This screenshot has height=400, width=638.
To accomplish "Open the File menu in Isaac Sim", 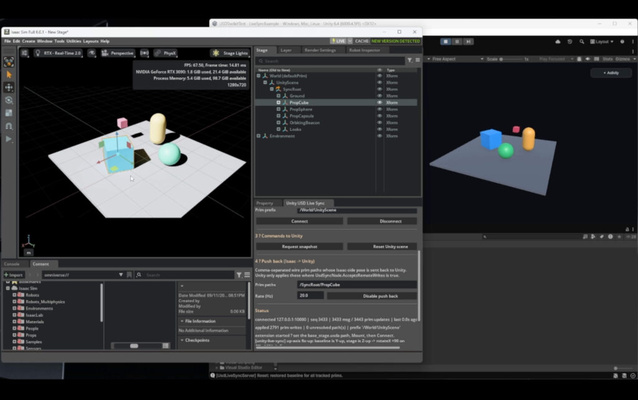I will point(7,41).
